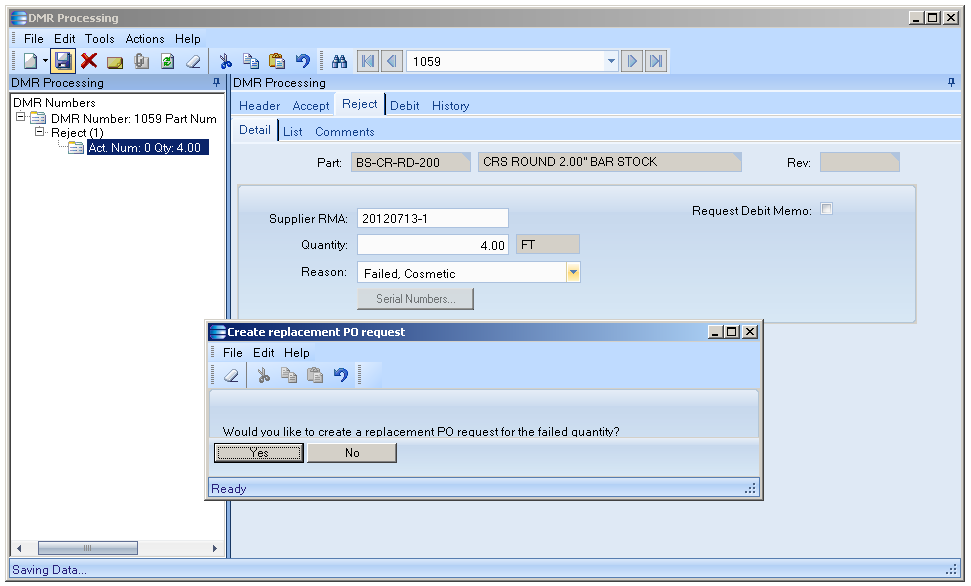This screenshot has width=971, height=586.
Task: Switch to the List sub-tab
Action: tap(292, 132)
